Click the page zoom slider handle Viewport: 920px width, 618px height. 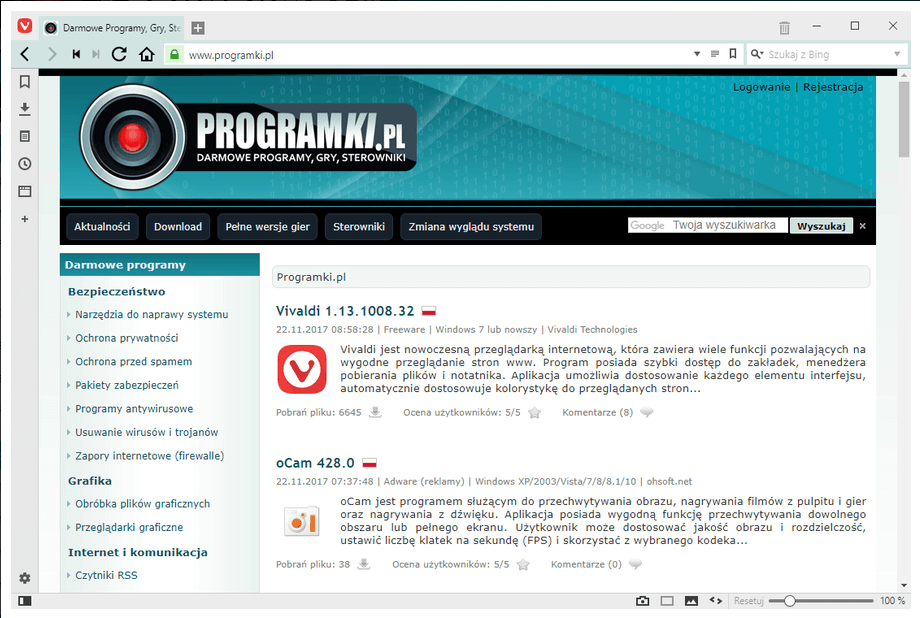[790, 600]
